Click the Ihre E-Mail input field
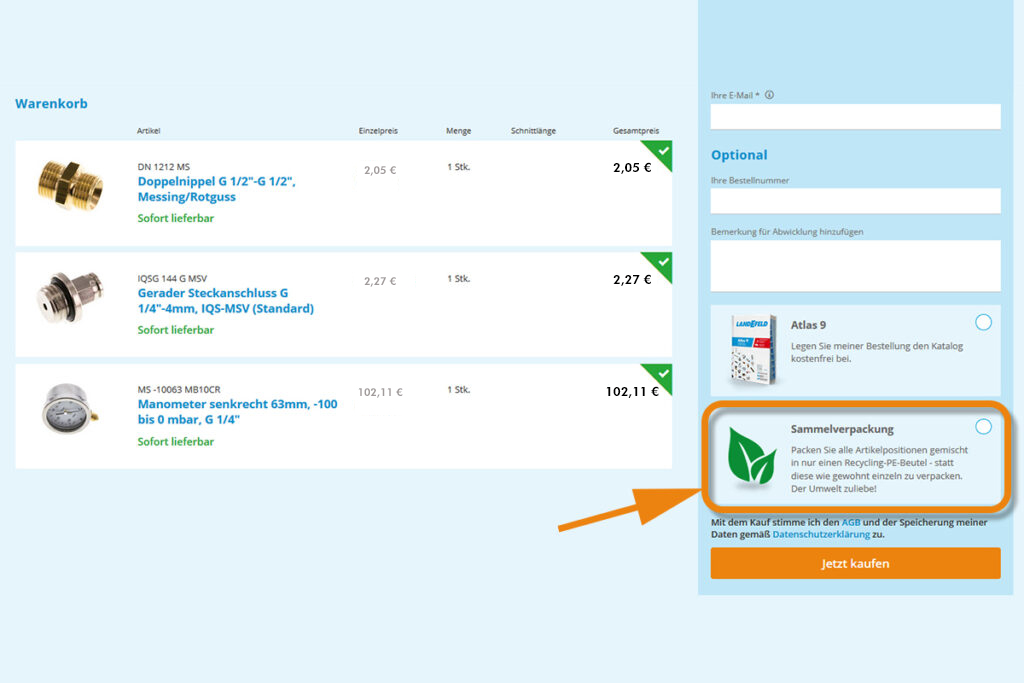1024x683 pixels. [x=855, y=116]
